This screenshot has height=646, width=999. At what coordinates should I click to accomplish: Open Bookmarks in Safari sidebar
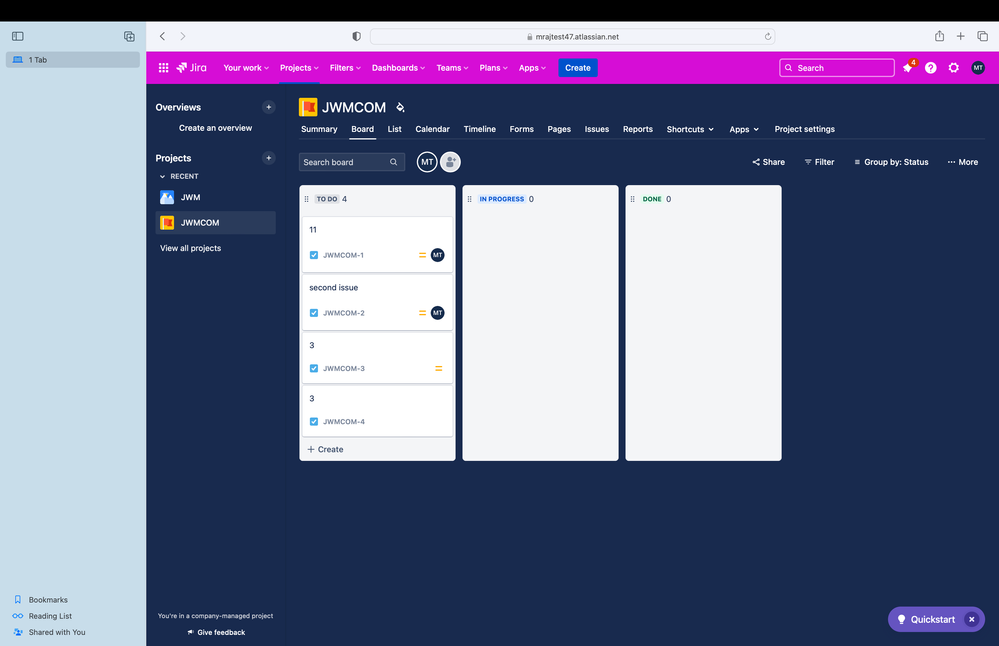point(48,599)
